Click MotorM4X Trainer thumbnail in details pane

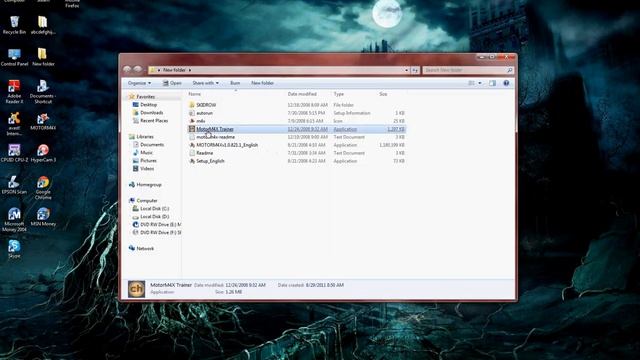pyautogui.click(x=136, y=289)
